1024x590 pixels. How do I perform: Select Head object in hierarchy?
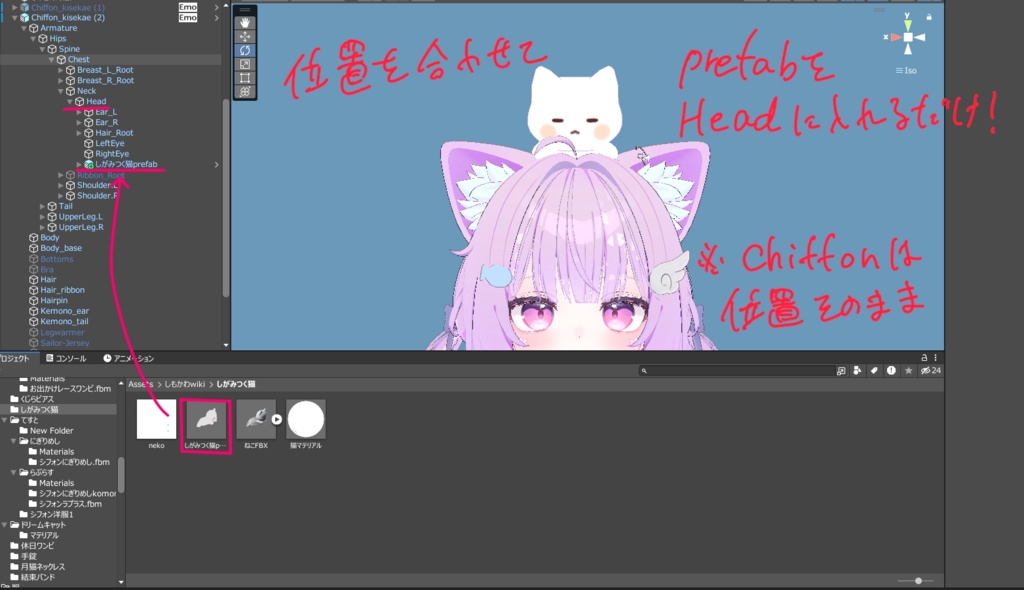coord(95,101)
